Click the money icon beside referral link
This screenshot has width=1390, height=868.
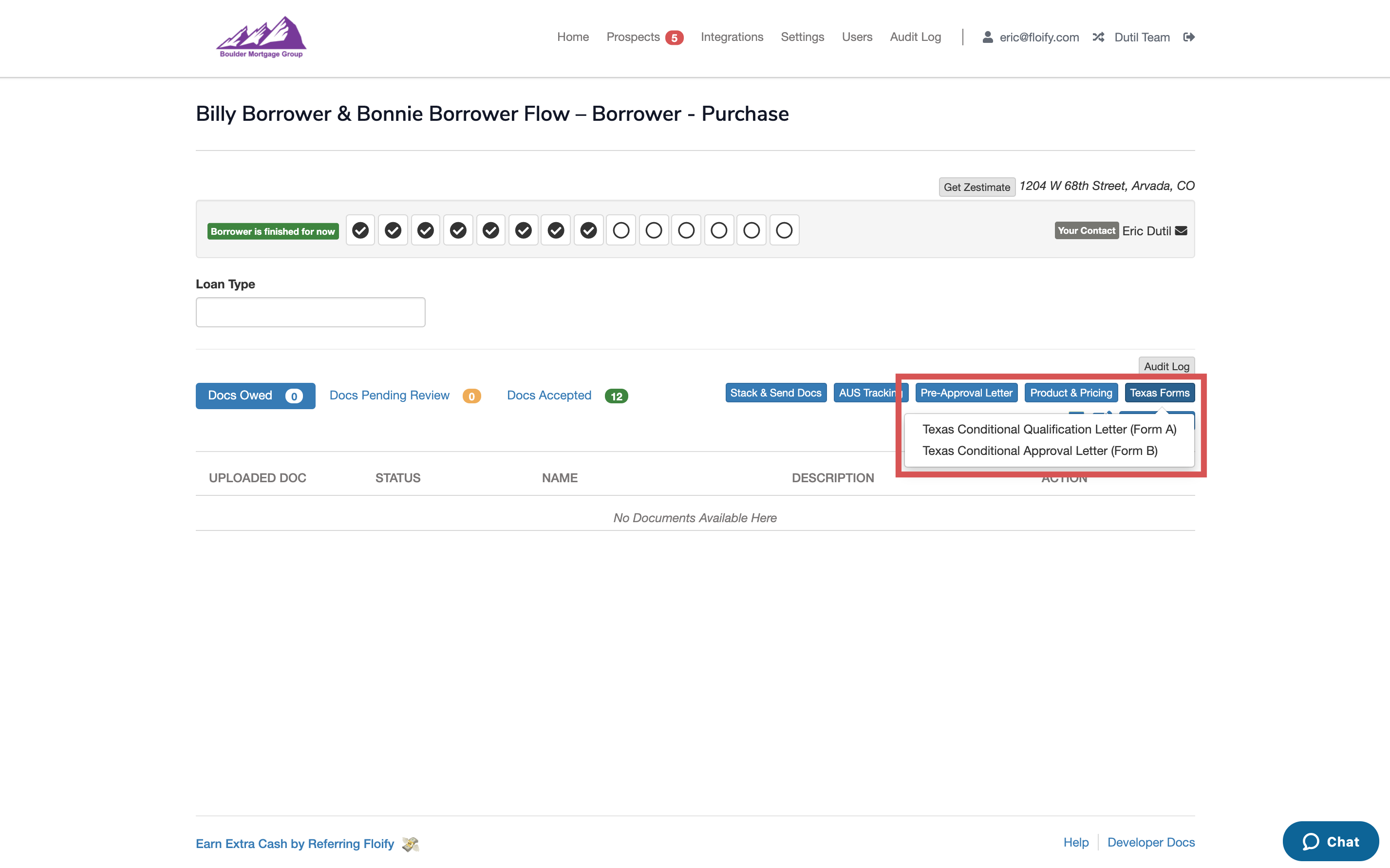pyautogui.click(x=411, y=844)
